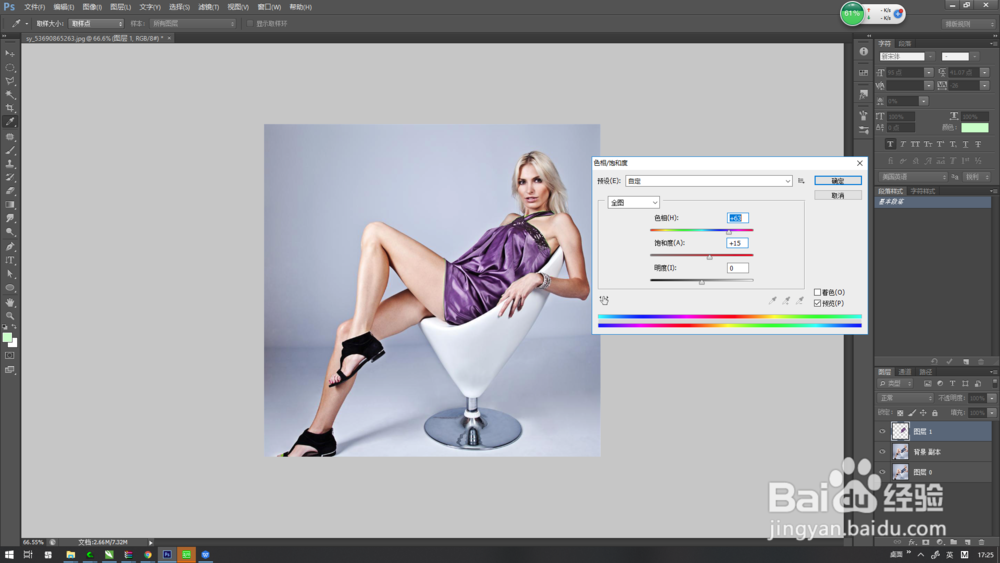Image resolution: width=1000 pixels, height=563 pixels.
Task: Select the Path Selection tool
Action: click(x=10, y=274)
